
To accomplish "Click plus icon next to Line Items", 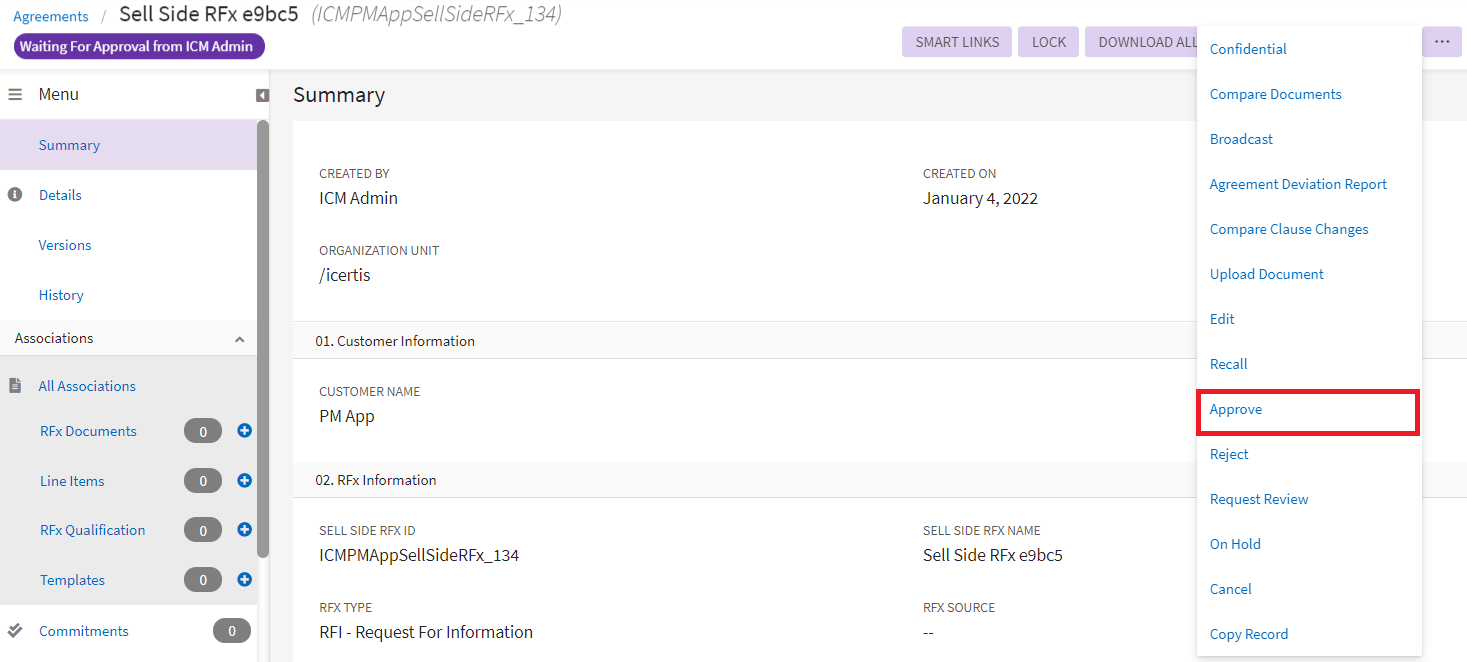I will [244, 481].
